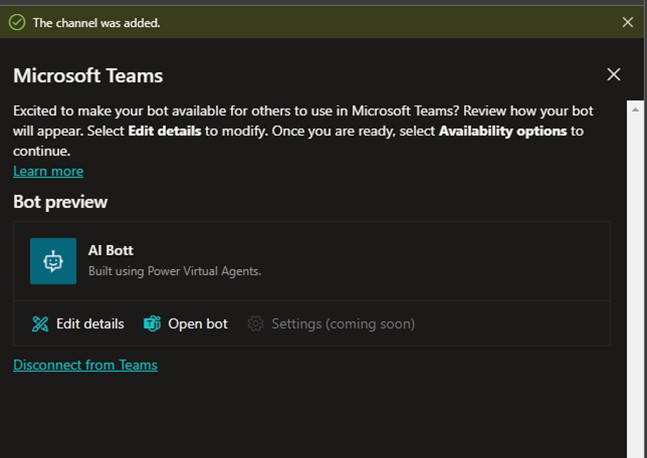Click the Edit details pencil-wrench icon
Screen dimensions: 647x458
pyautogui.click(x=40, y=324)
